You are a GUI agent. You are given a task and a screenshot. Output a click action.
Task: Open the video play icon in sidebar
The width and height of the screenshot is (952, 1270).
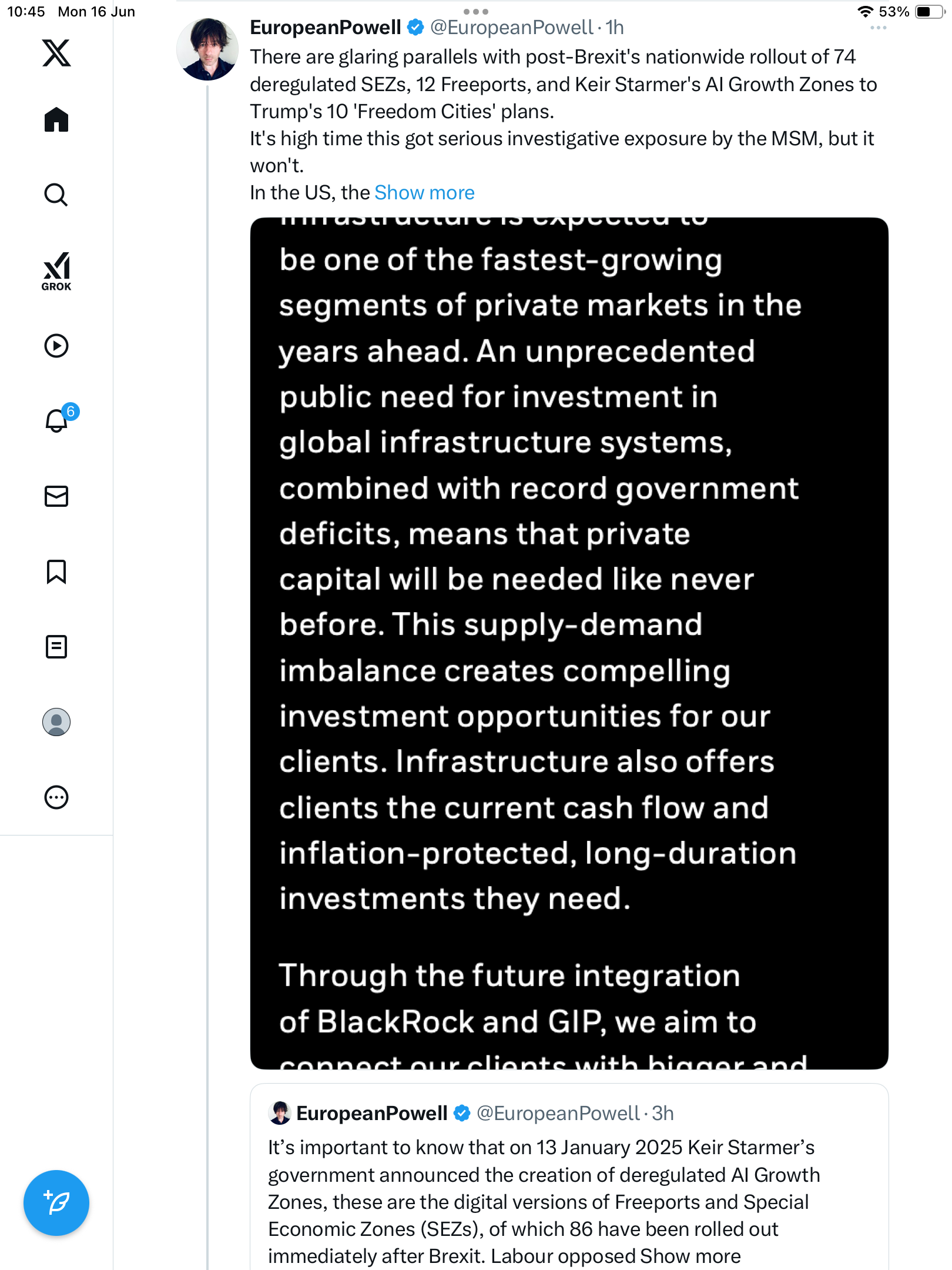pyautogui.click(x=56, y=346)
